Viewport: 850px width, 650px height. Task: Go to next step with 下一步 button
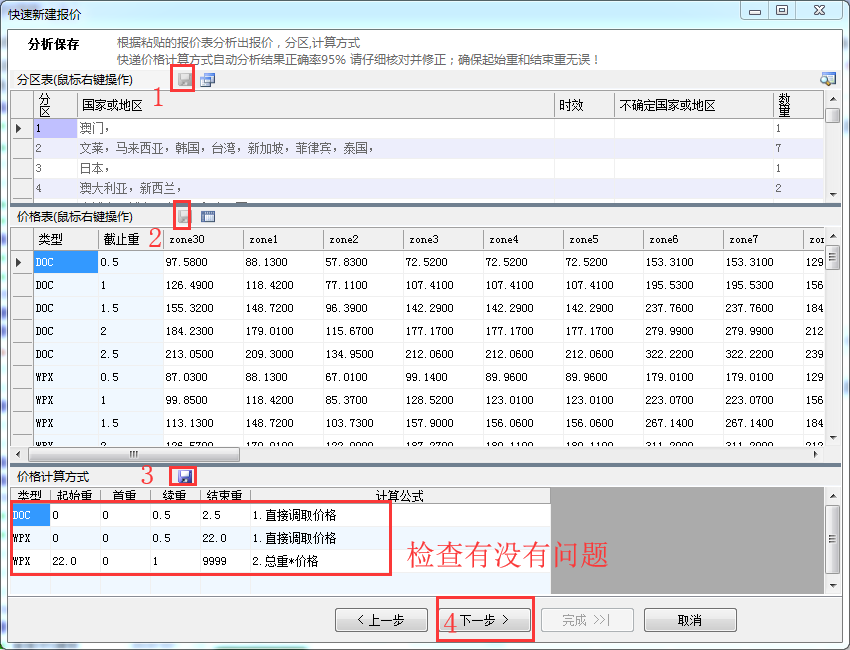point(484,620)
